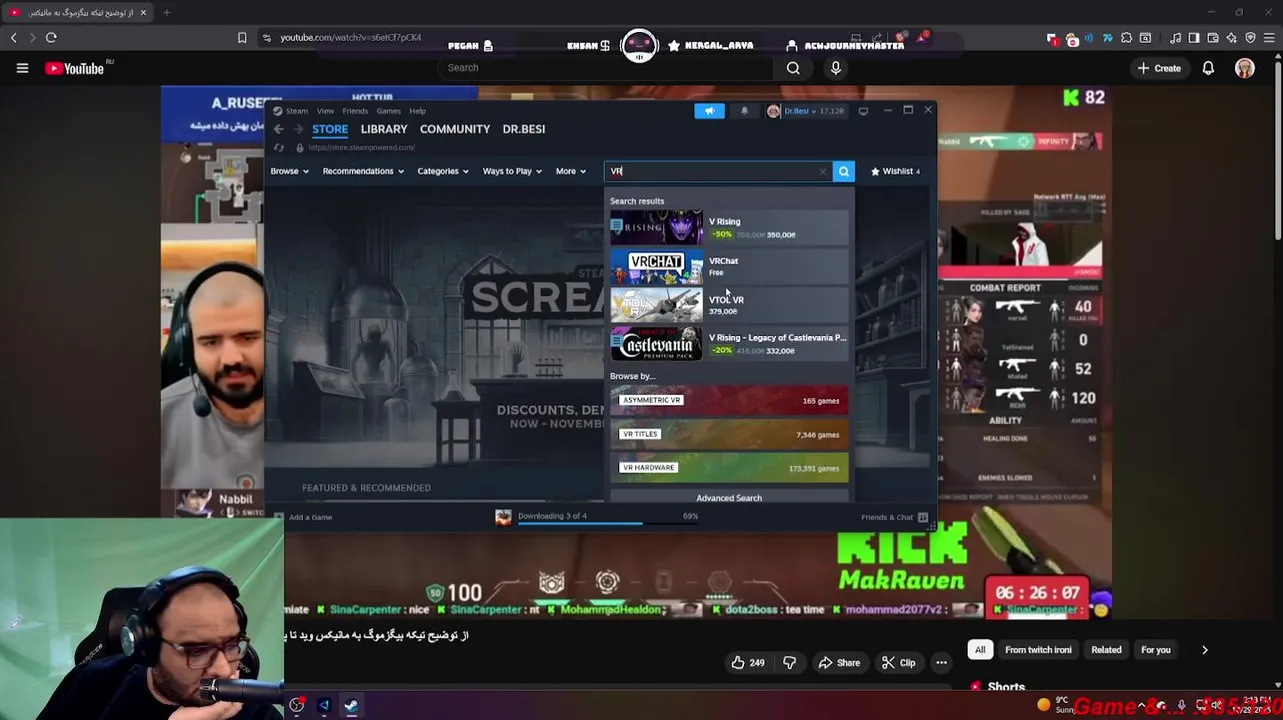
Task: Open more actions ellipsis under video
Action: pyautogui.click(x=941, y=662)
